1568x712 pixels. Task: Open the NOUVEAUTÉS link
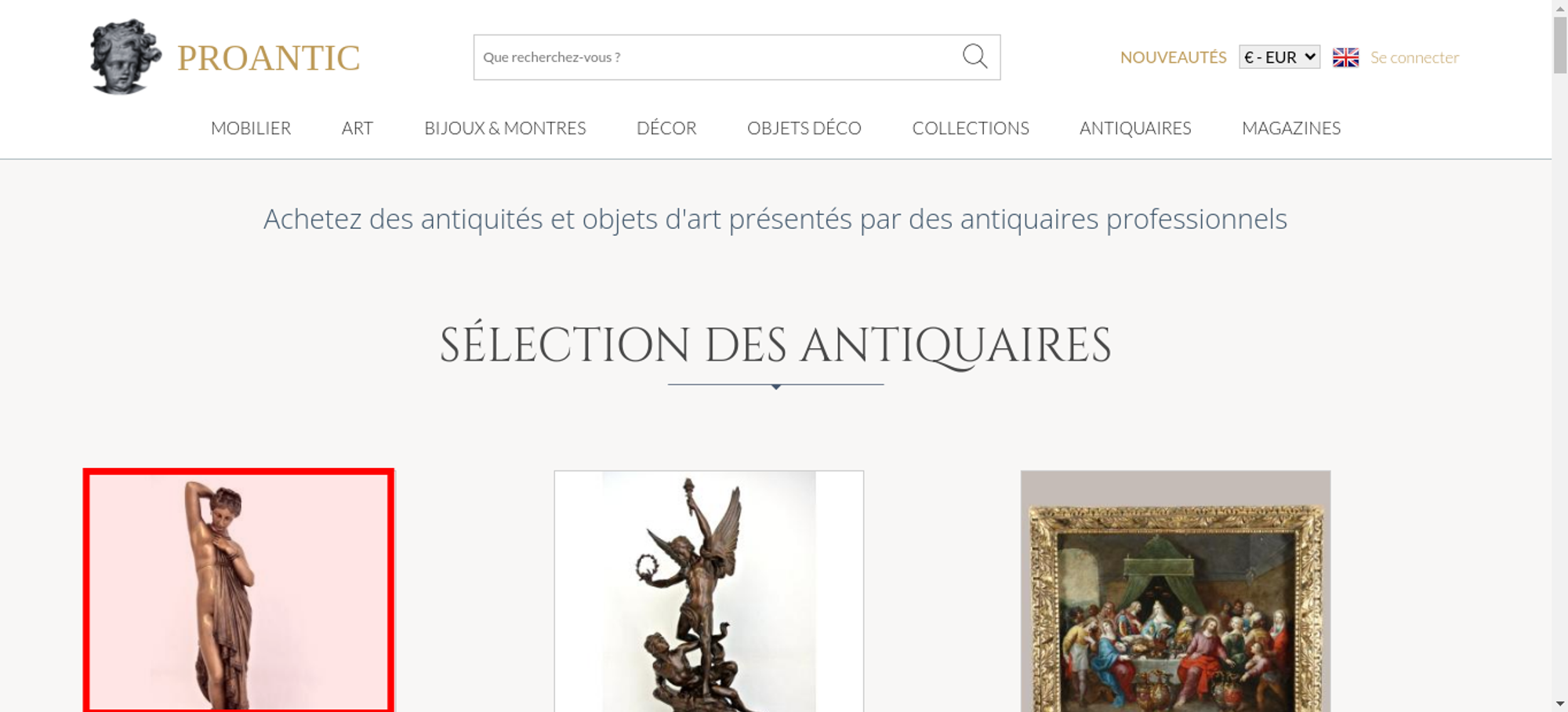point(1173,57)
